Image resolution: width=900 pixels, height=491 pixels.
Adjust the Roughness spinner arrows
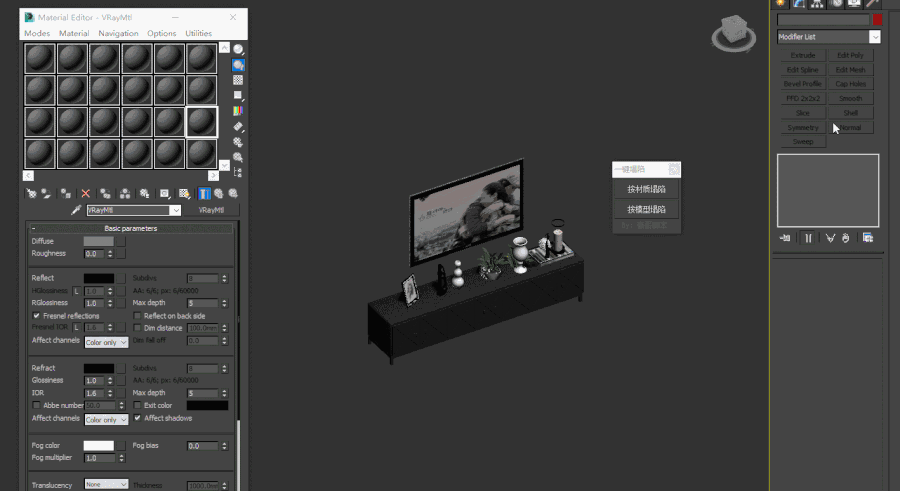(x=110, y=254)
